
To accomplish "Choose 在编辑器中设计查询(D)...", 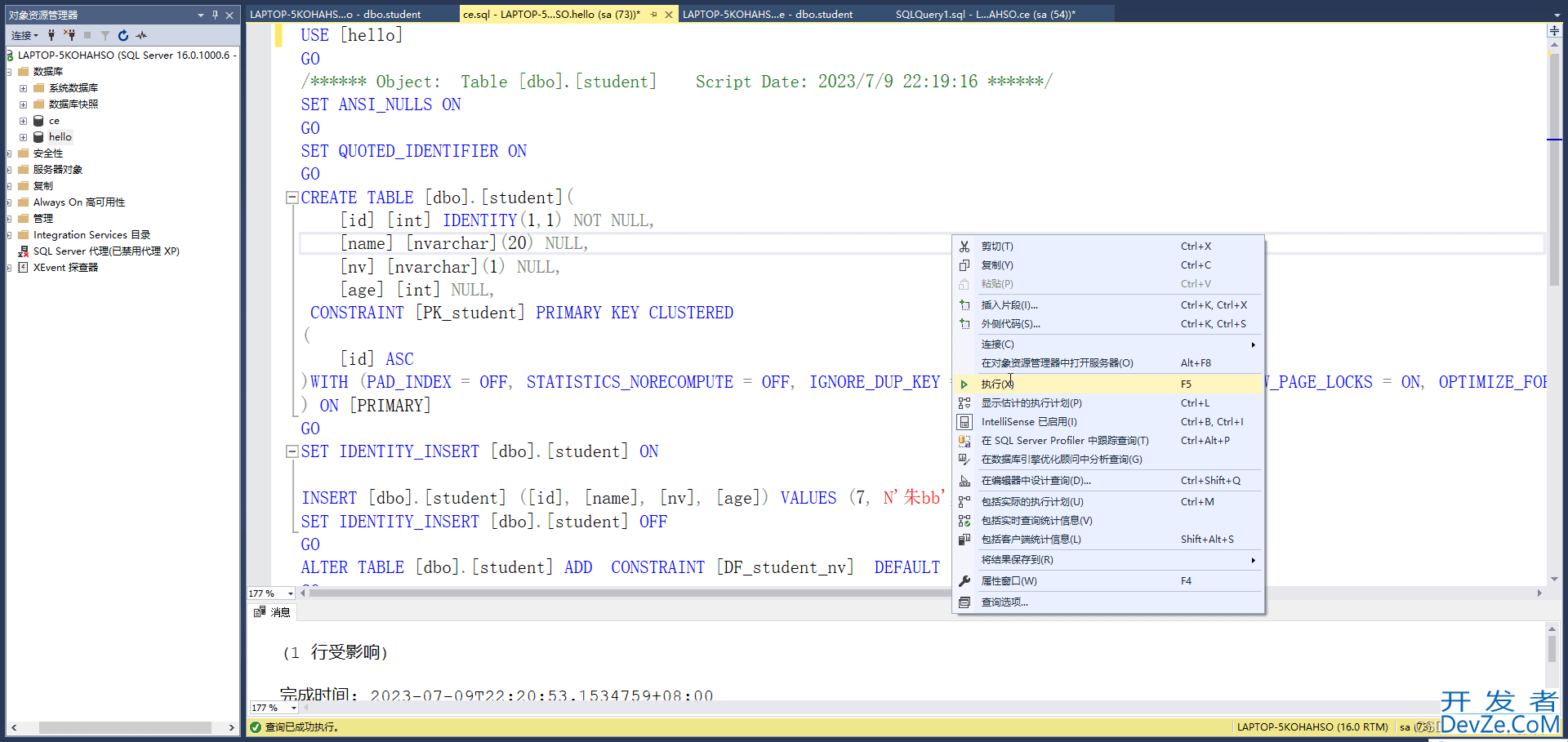I will coord(1109,481).
